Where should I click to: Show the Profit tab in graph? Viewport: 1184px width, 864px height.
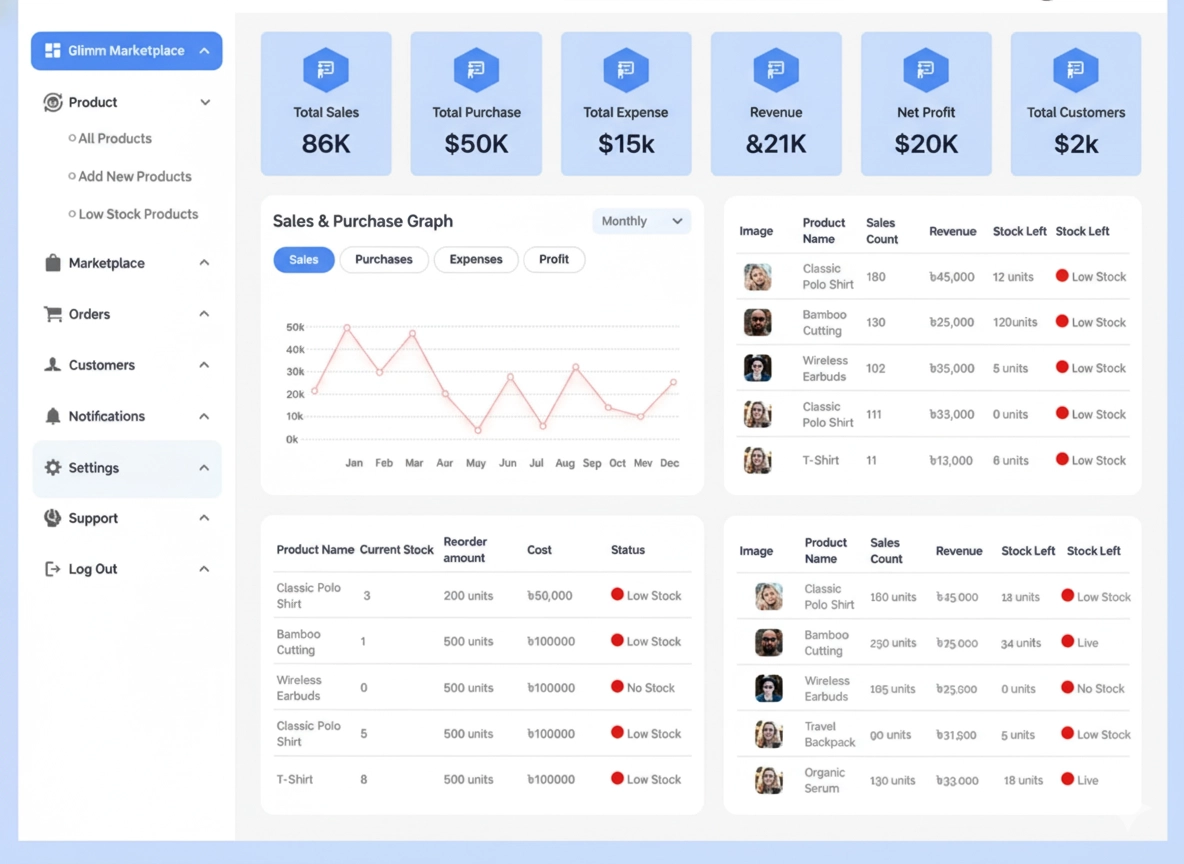tap(554, 260)
